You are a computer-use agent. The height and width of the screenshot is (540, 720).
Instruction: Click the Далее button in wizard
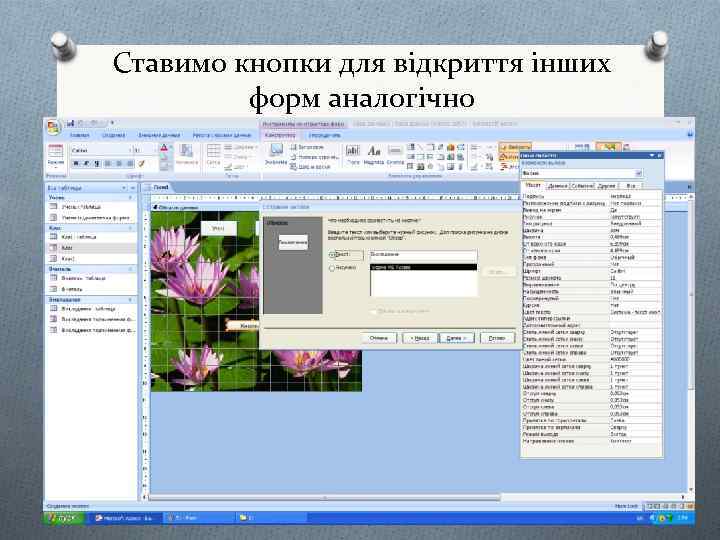[x=456, y=338]
